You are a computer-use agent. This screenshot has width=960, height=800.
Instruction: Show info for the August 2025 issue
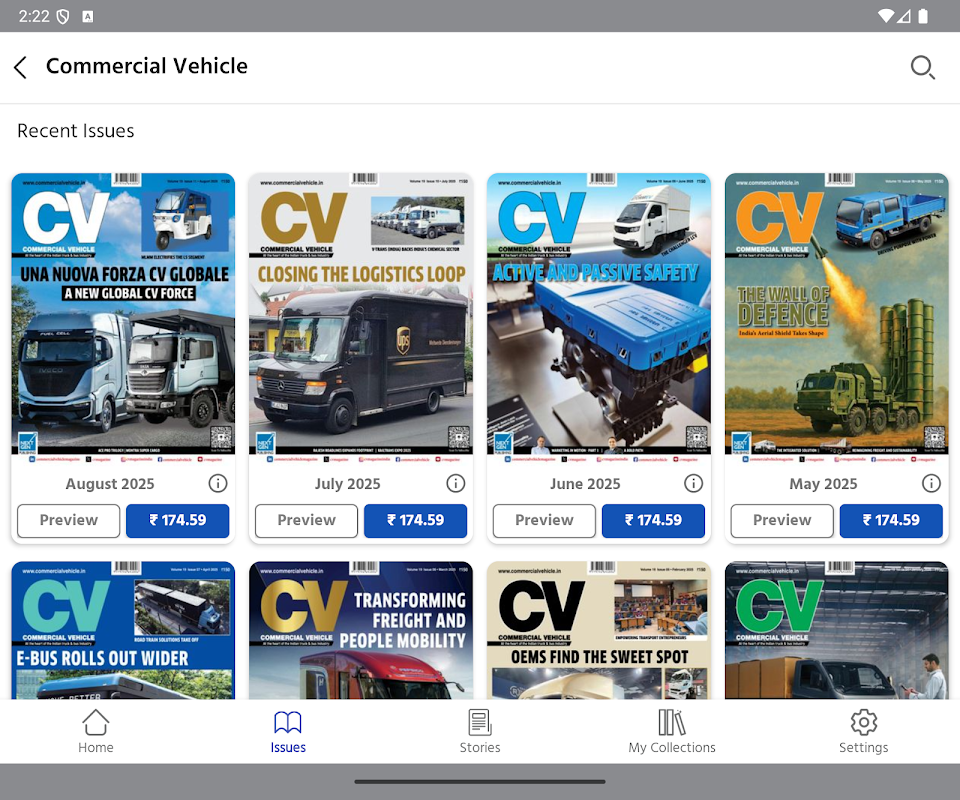click(217, 484)
